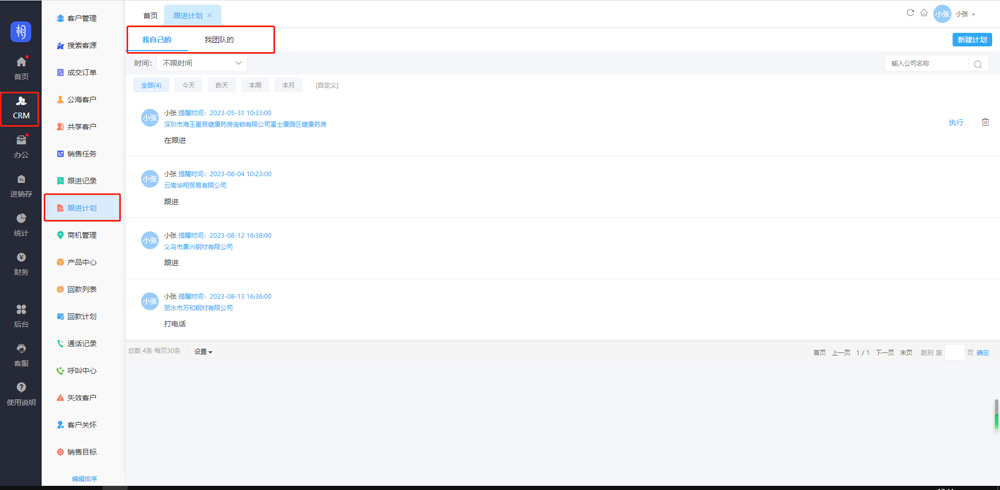Switch to the 我团队的 tab
Image resolution: width=1000 pixels, height=490 pixels.
(x=219, y=40)
